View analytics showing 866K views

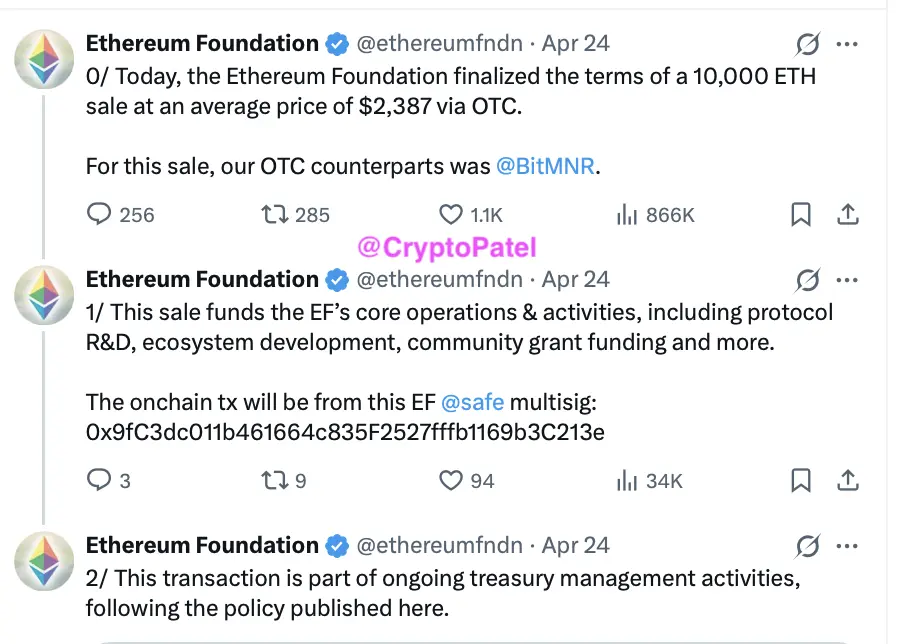pos(627,215)
